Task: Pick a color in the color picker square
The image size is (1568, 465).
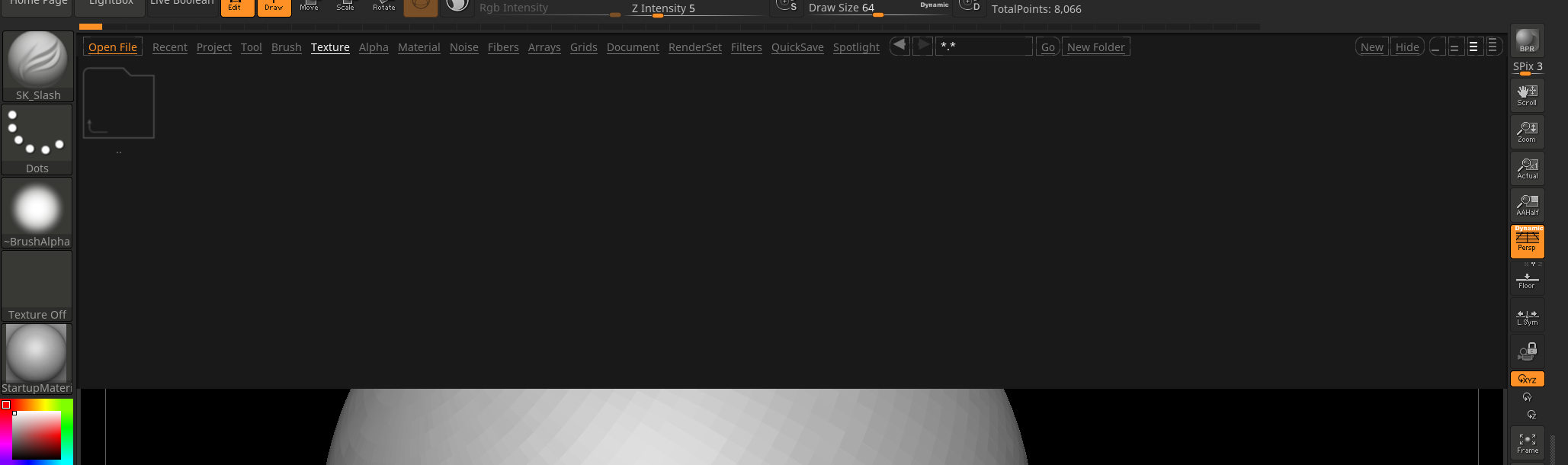Action: coord(37,435)
